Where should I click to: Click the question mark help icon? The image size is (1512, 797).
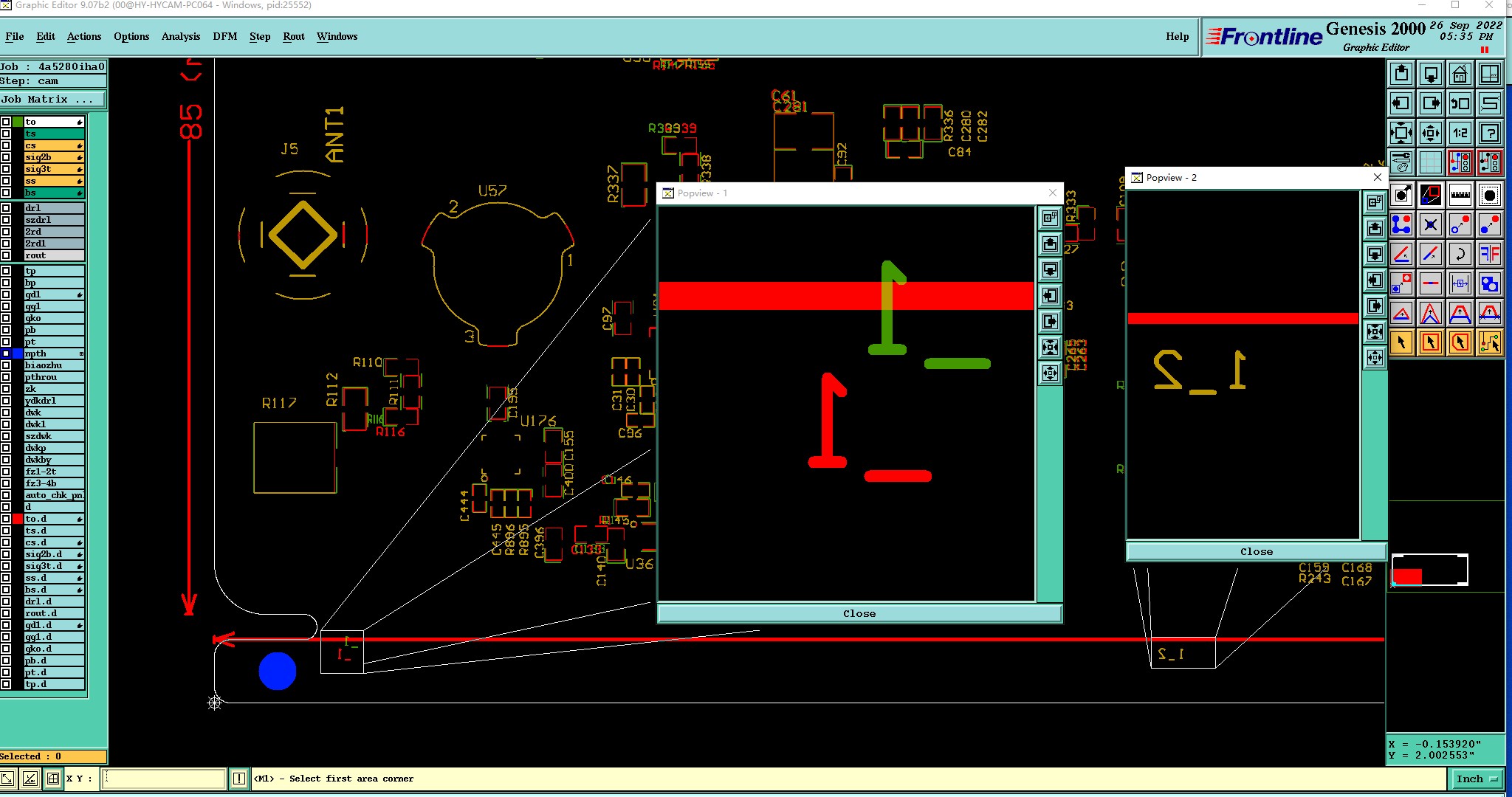1489,134
